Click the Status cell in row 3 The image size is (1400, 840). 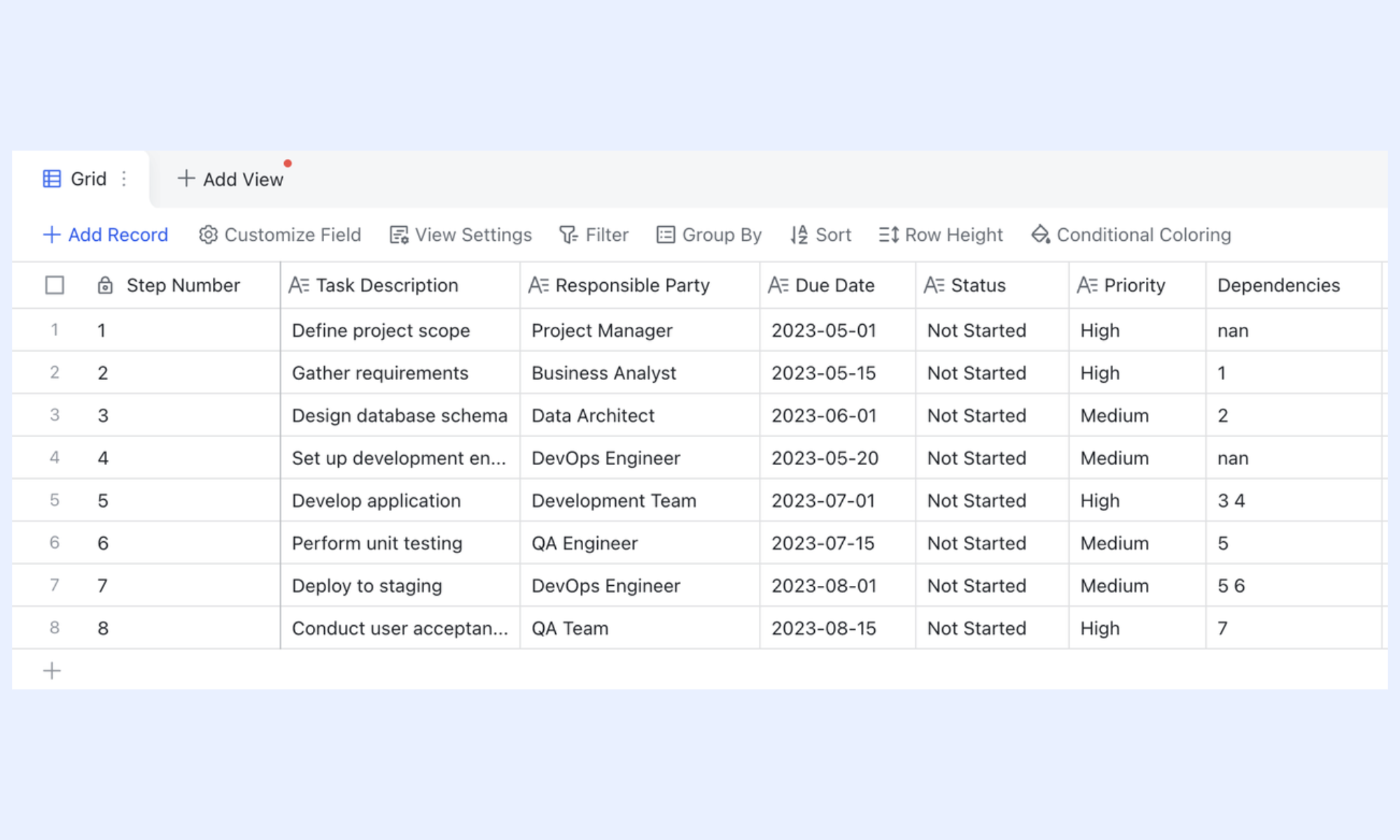pyautogui.click(x=992, y=416)
